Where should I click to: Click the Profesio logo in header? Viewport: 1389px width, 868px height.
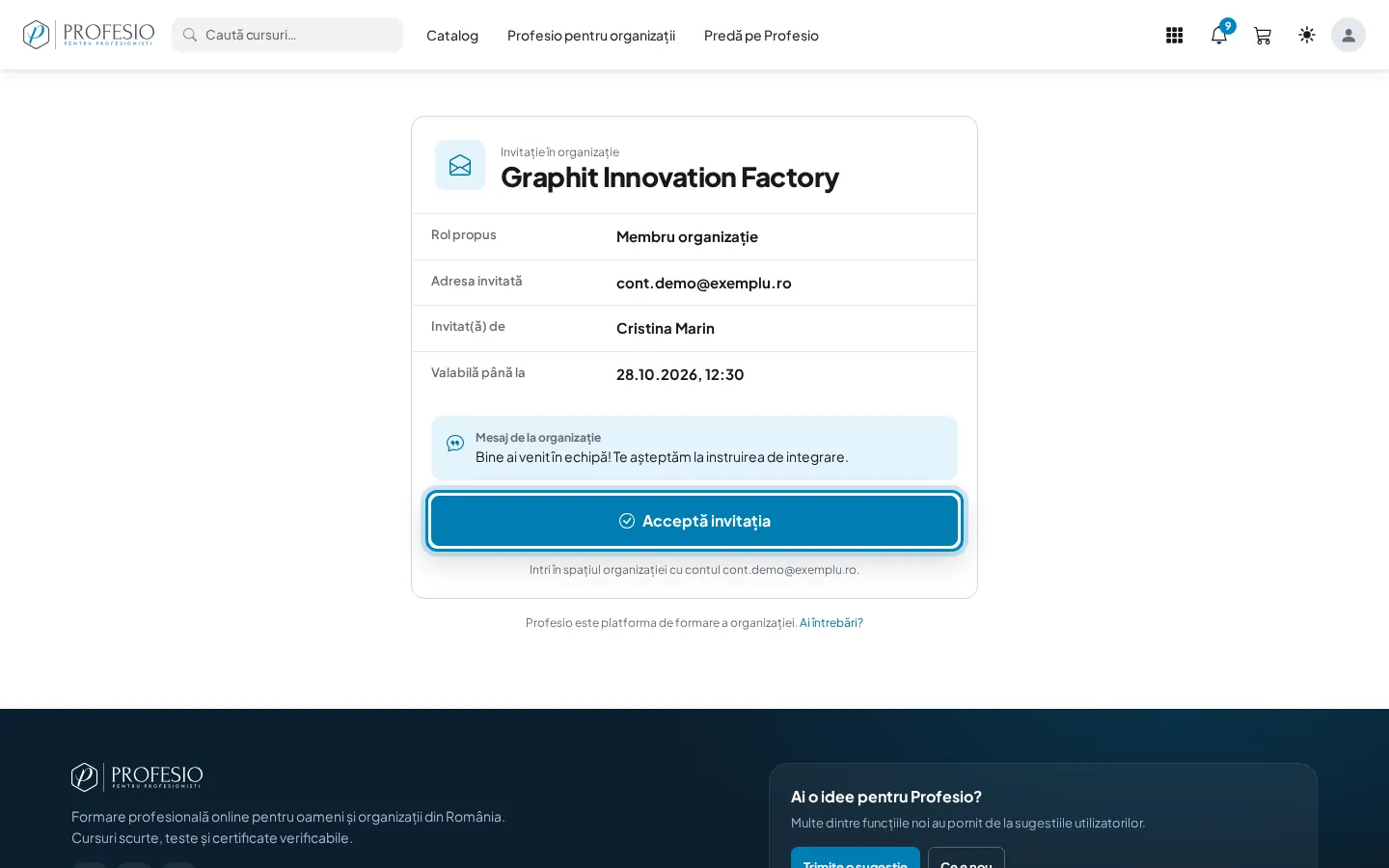pos(89,35)
